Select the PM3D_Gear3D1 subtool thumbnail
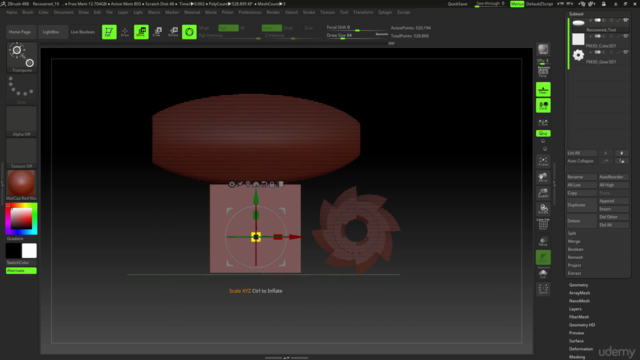The height and width of the screenshot is (360, 640). coord(578,55)
